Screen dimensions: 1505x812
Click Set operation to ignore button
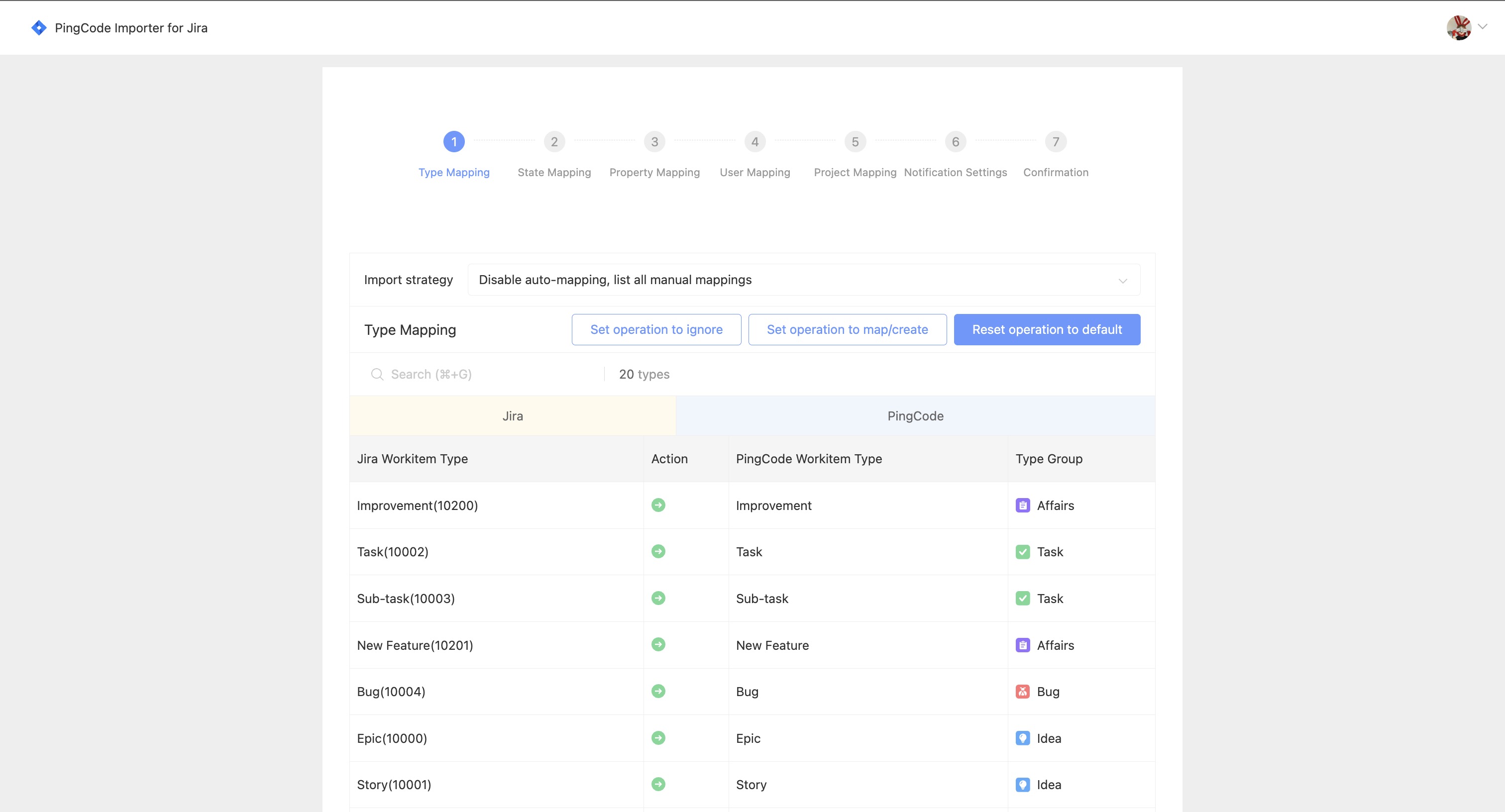coord(656,329)
